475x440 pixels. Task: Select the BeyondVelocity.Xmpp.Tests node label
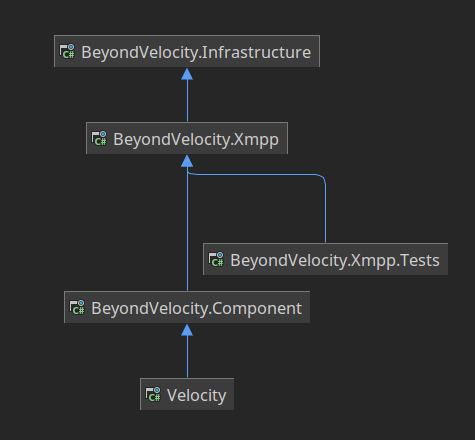(335, 260)
